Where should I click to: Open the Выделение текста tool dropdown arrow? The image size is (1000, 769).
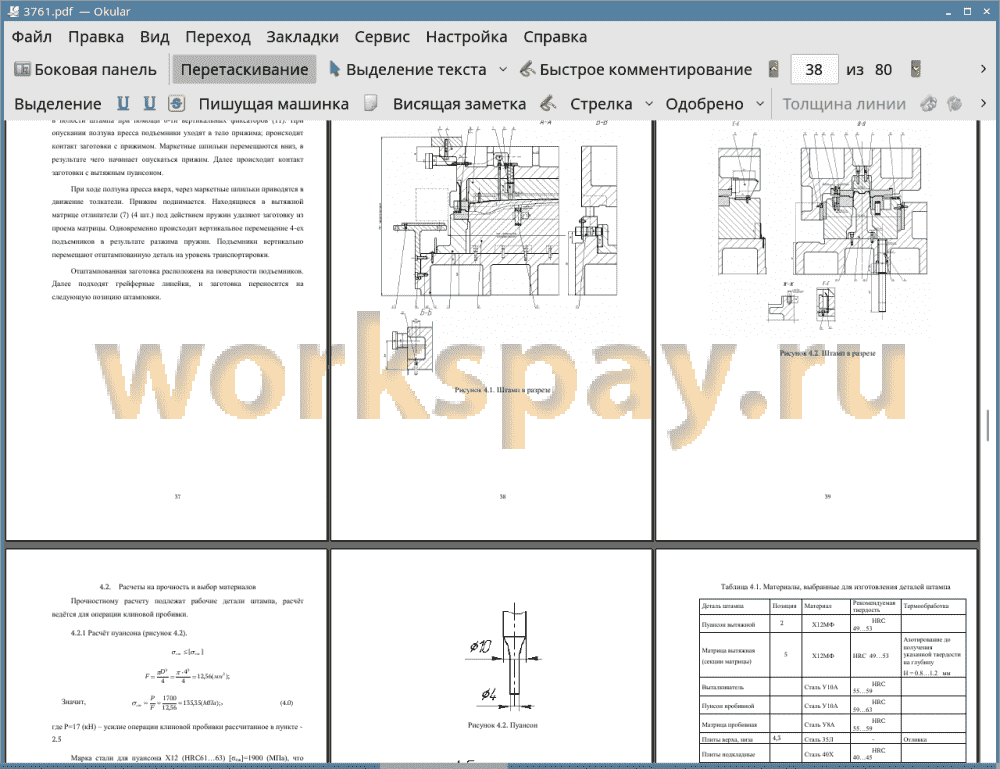tap(503, 70)
